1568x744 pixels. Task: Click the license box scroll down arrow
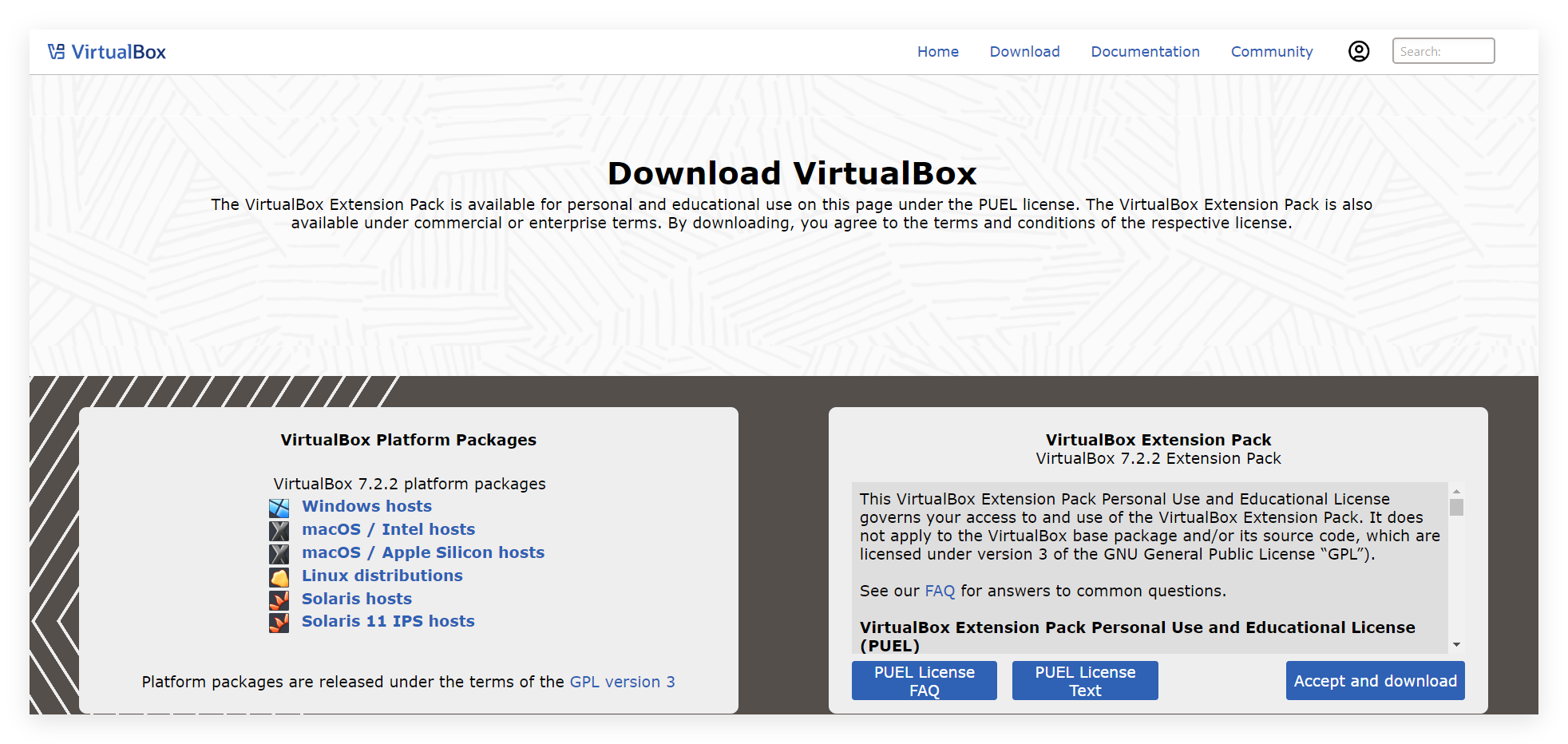pos(1456,645)
